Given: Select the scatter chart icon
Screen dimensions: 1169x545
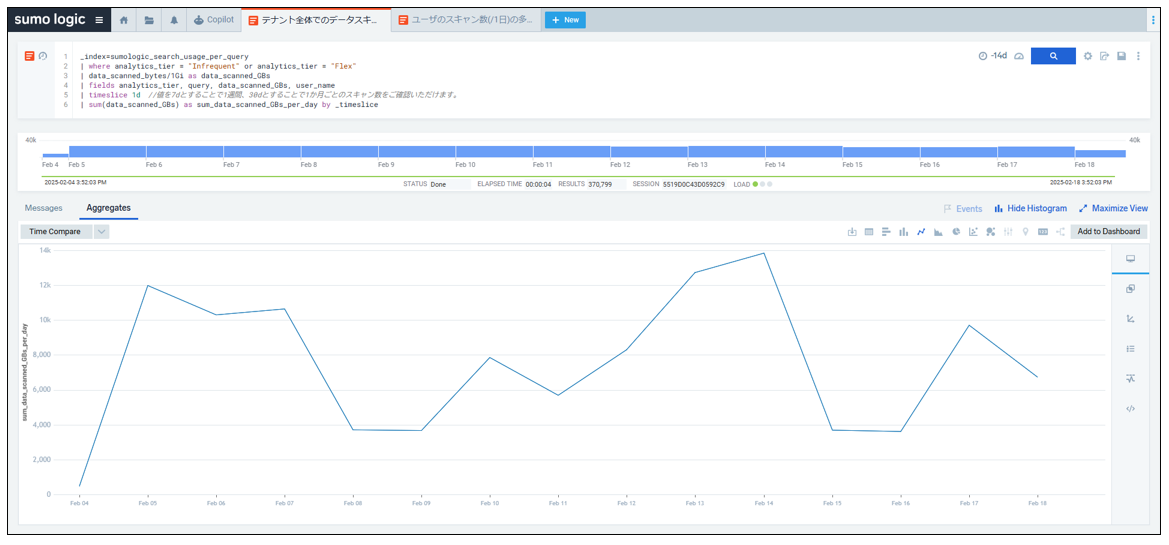Looking at the screenshot, I should click(x=973, y=232).
